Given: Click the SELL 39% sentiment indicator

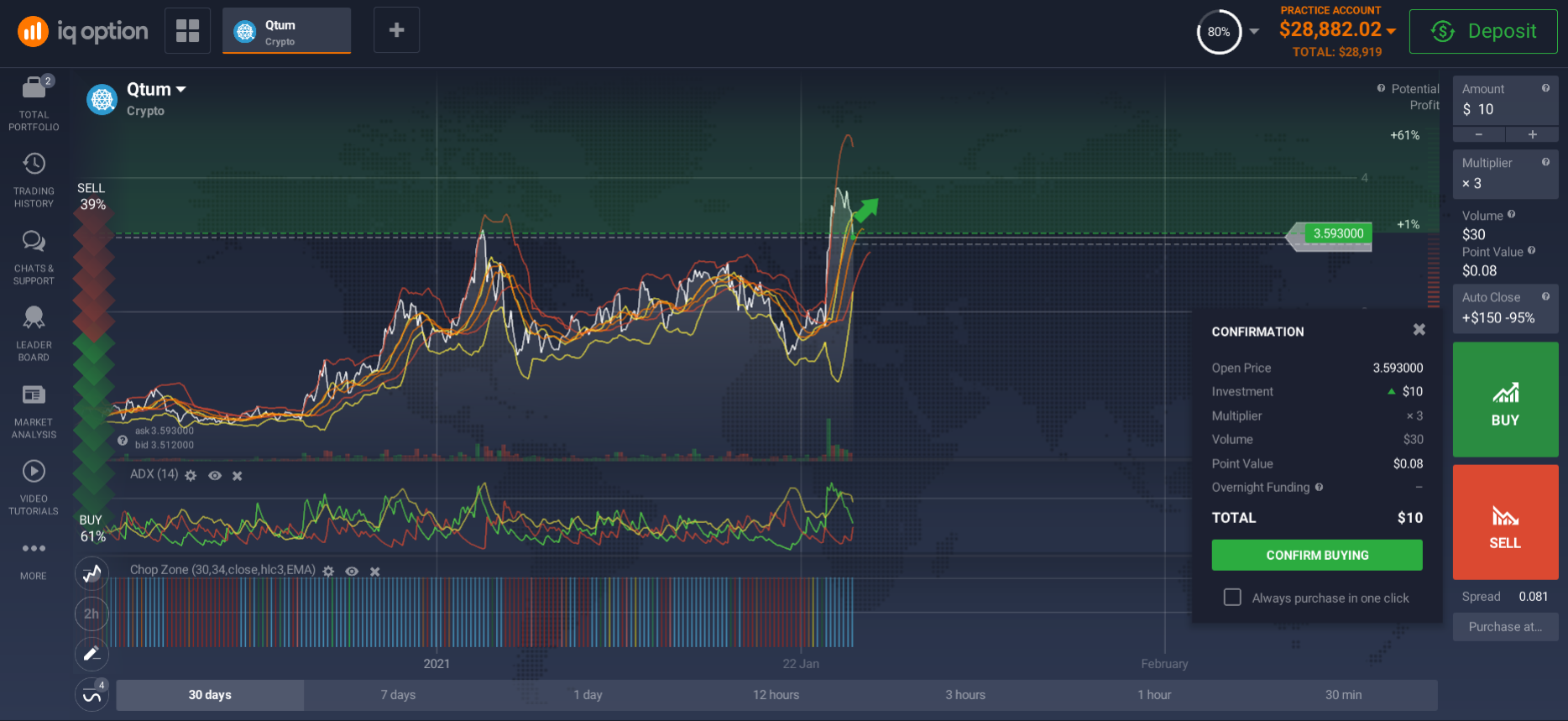Looking at the screenshot, I should click(91, 196).
